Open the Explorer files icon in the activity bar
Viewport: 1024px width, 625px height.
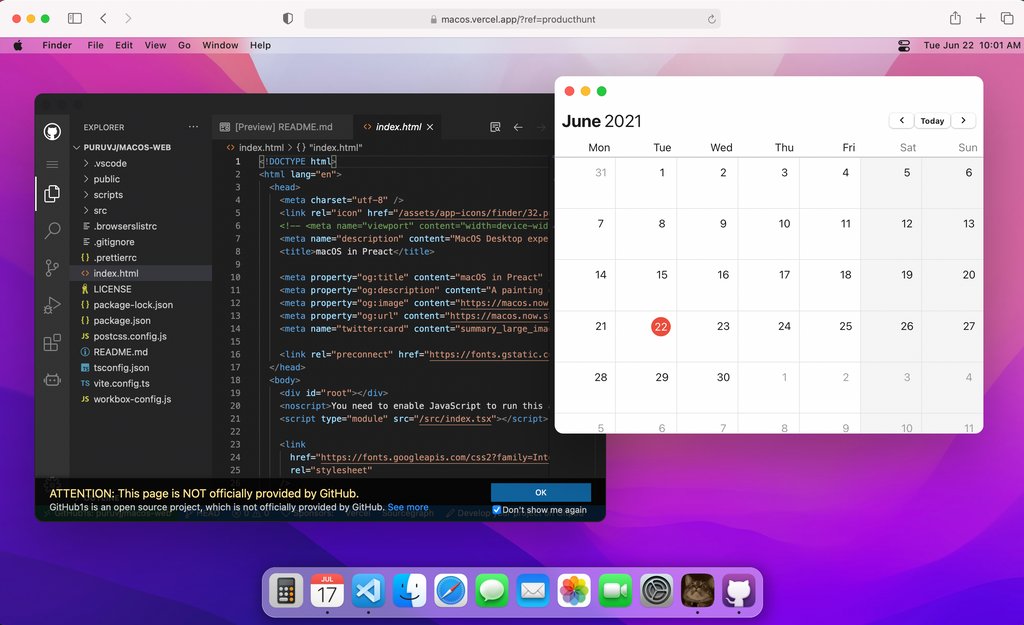(x=52, y=193)
